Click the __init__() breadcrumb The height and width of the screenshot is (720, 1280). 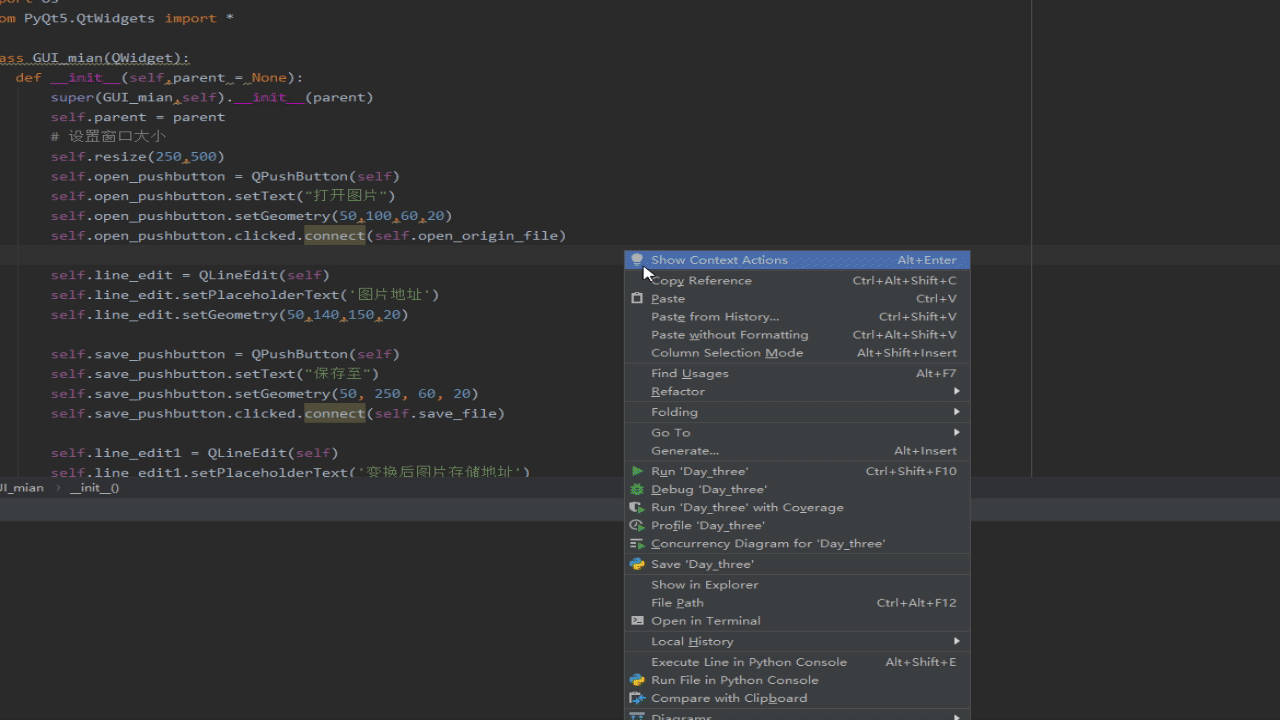point(95,488)
